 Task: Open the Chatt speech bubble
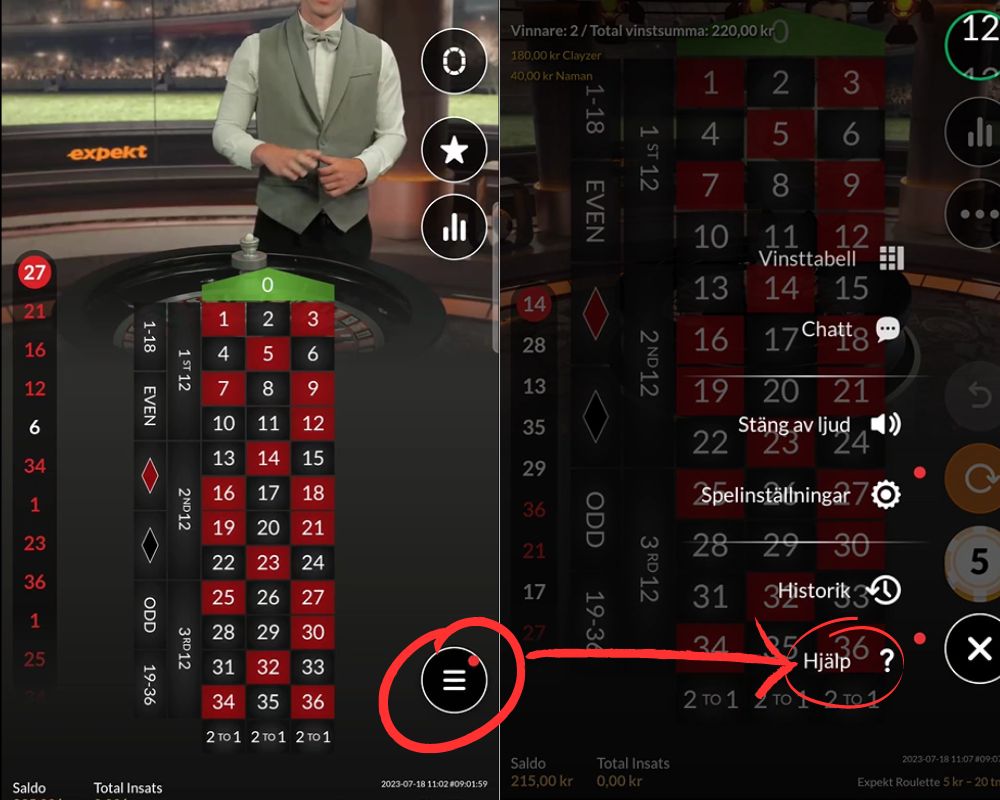coord(888,329)
